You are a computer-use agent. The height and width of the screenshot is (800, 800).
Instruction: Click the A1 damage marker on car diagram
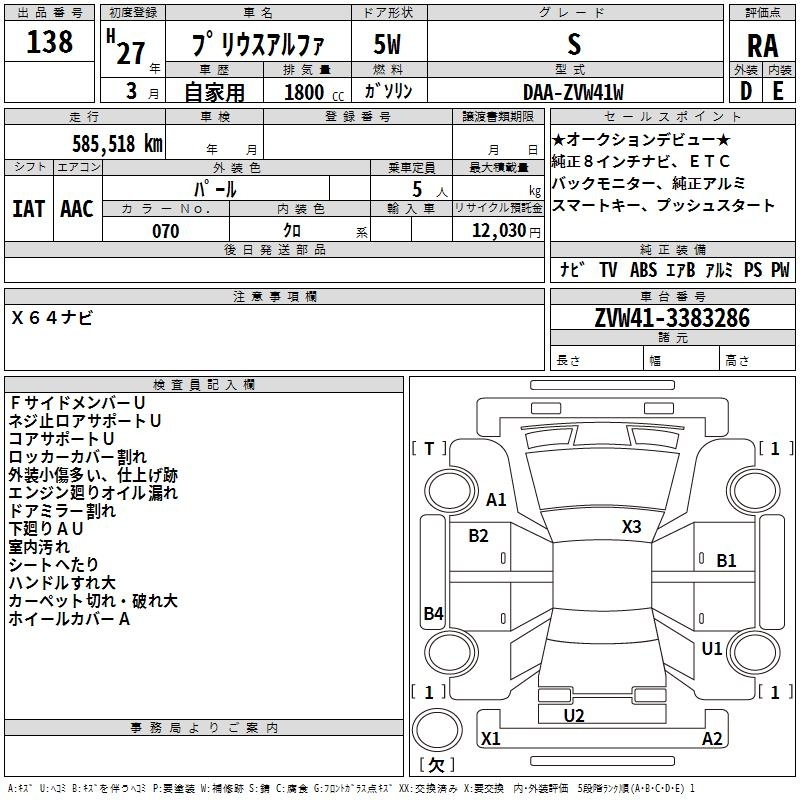pos(497,500)
